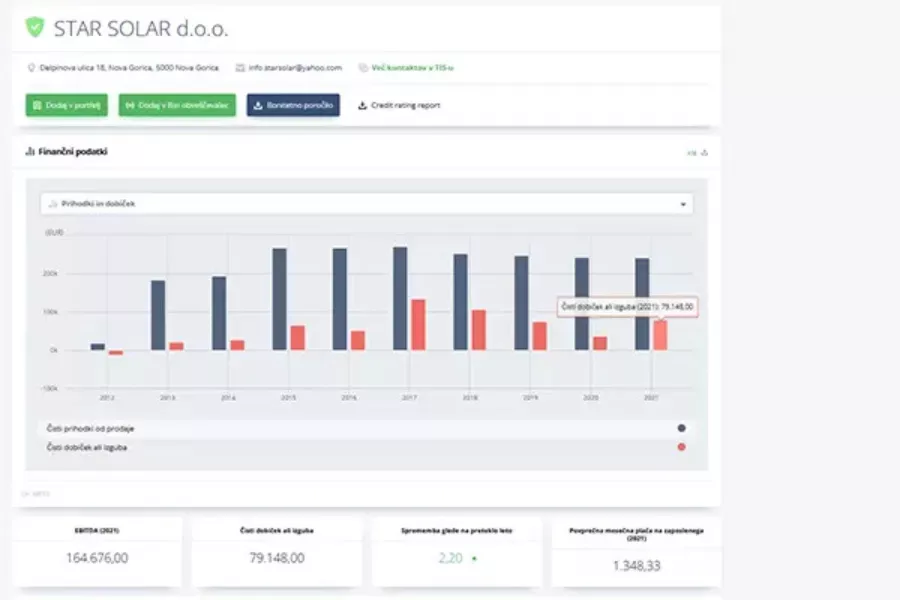Click the envelope icon next to email
Screen dimensions: 900x600
[x=240, y=68]
